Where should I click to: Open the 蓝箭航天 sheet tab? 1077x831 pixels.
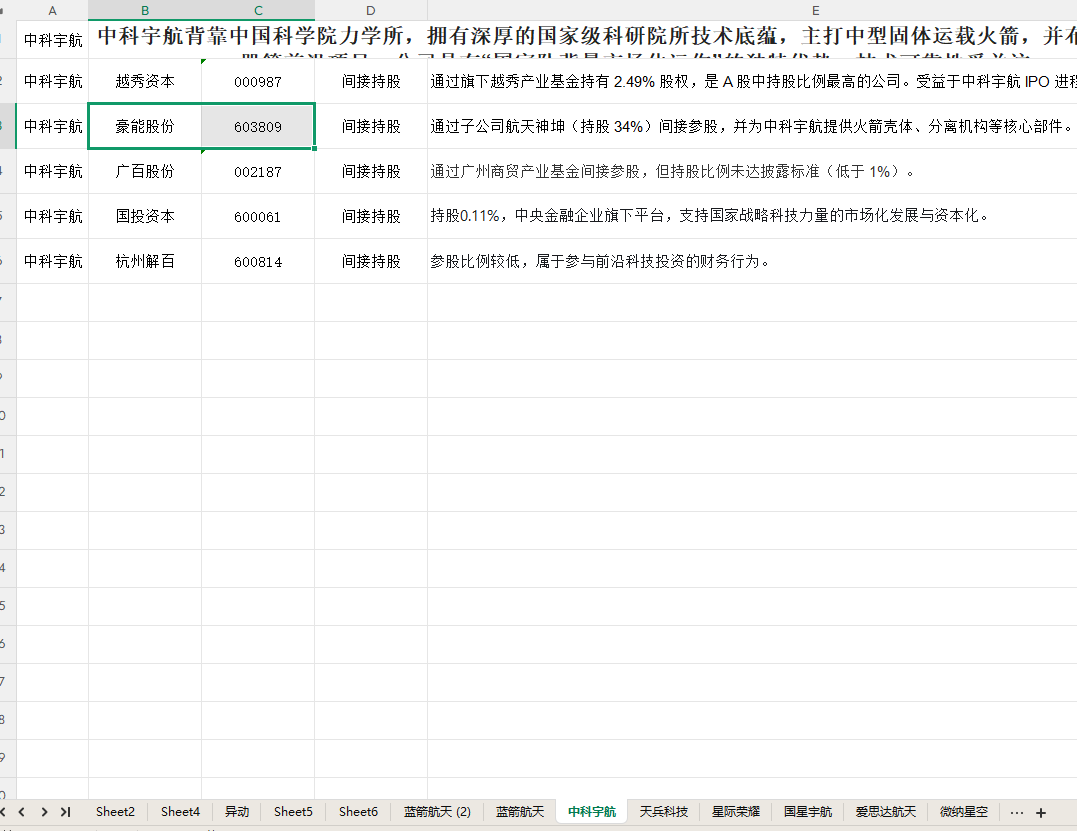click(520, 812)
